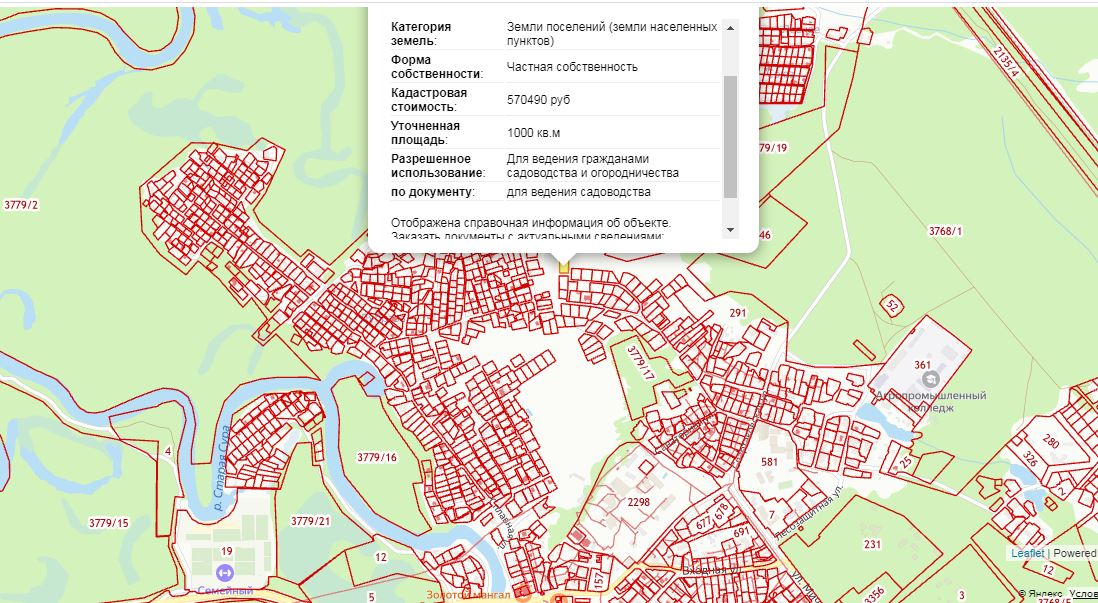Click the Семейный fitness center map icon
1098x603 pixels.
point(223,573)
